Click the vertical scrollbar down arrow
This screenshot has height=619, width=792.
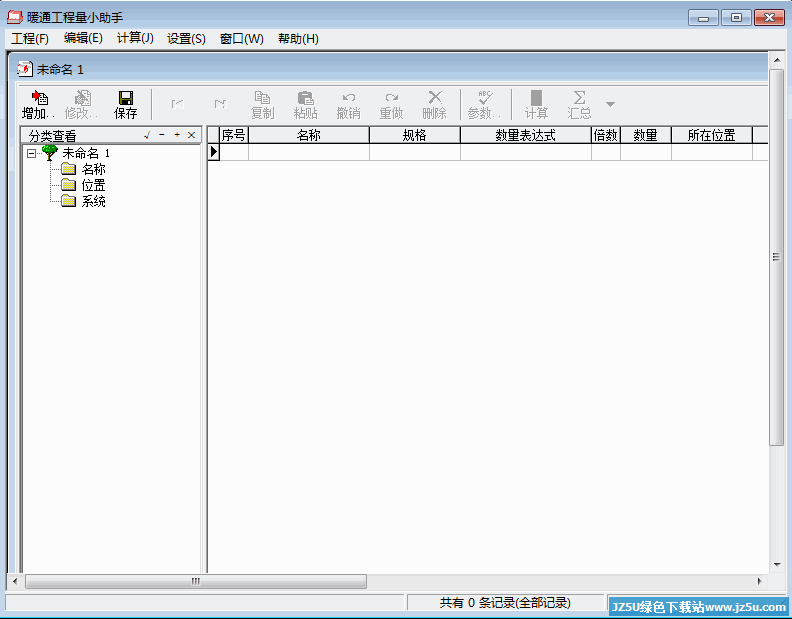click(776, 565)
